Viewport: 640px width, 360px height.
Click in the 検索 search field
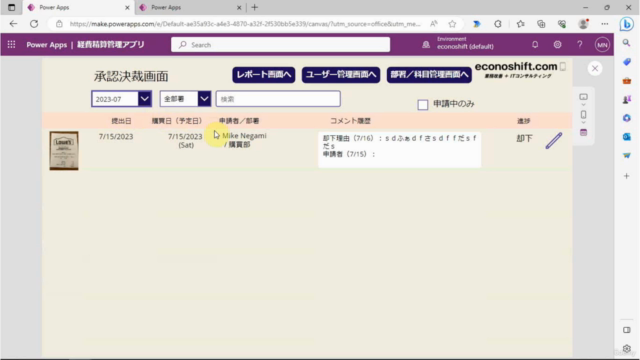click(x=278, y=99)
